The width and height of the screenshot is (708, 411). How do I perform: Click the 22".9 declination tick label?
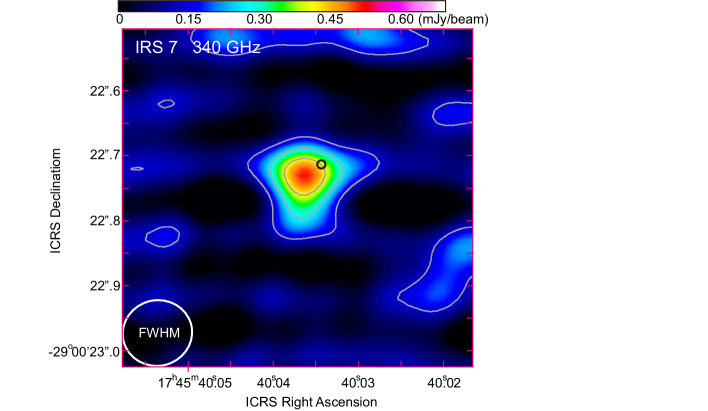[105, 286]
